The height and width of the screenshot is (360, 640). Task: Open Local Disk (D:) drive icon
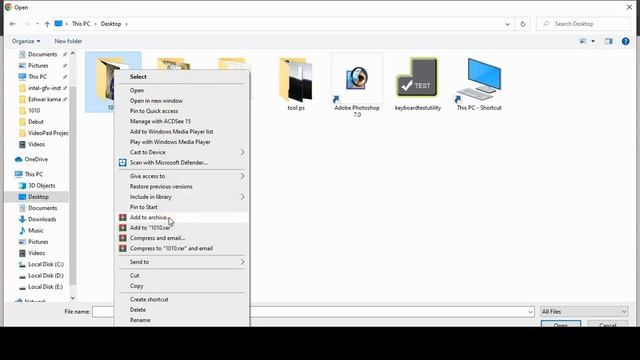point(22,276)
